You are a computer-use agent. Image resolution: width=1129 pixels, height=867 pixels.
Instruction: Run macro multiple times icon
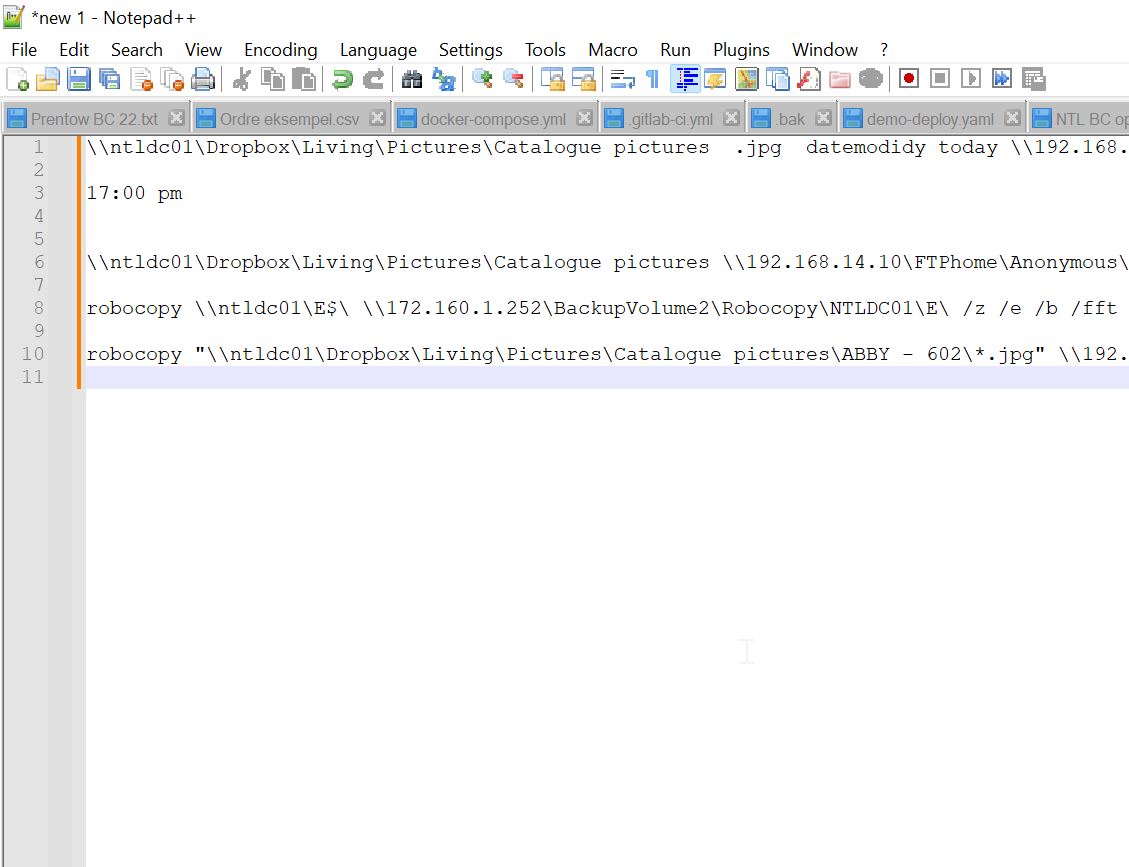point(1002,79)
